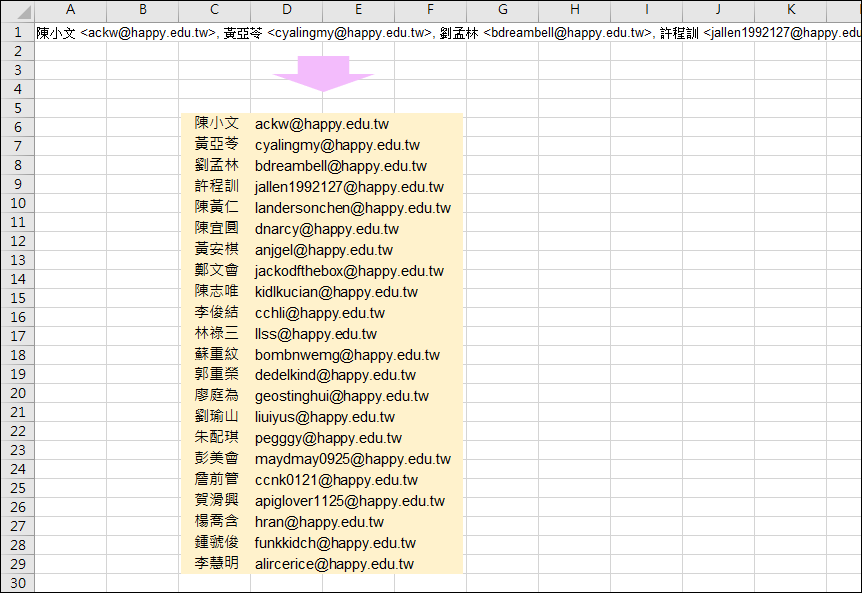Click the name cell 陳宜圓
Viewport: 862px width, 593px height.
pos(217,228)
